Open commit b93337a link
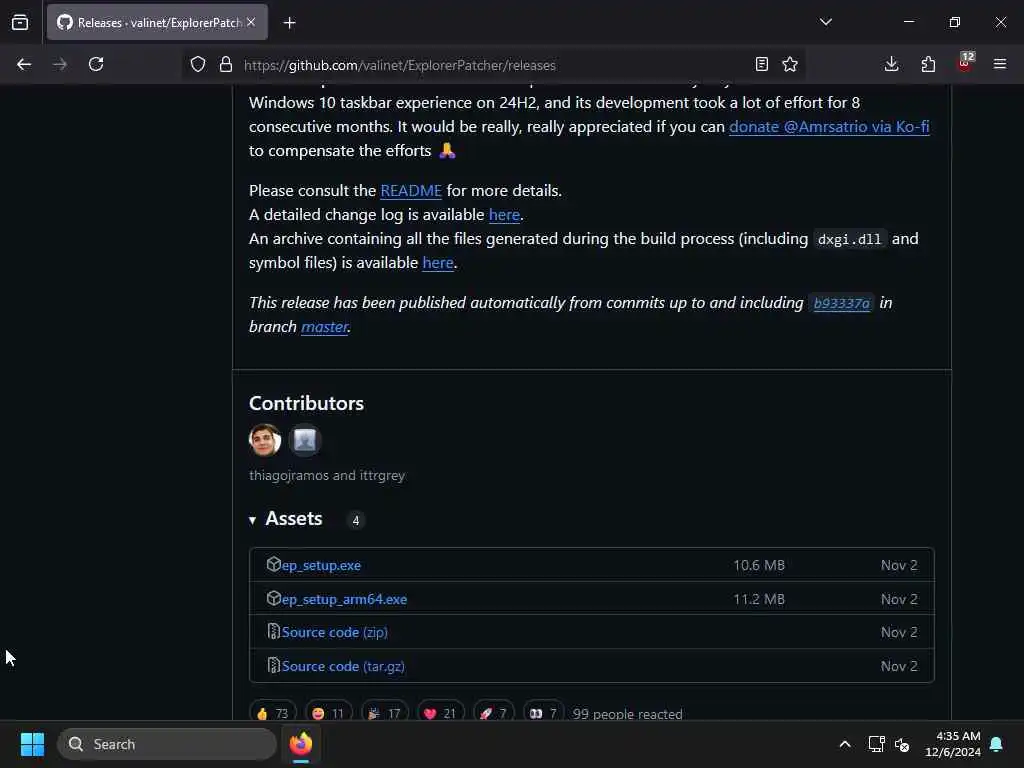Image resolution: width=1024 pixels, height=768 pixels. [x=841, y=303]
